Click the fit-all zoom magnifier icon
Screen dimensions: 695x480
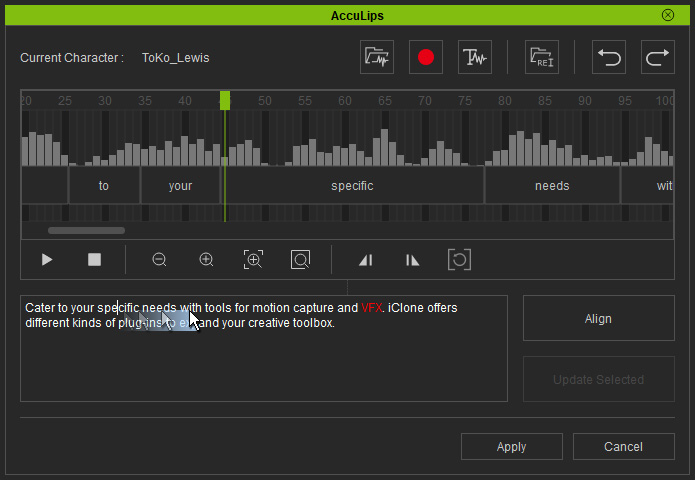(300, 260)
